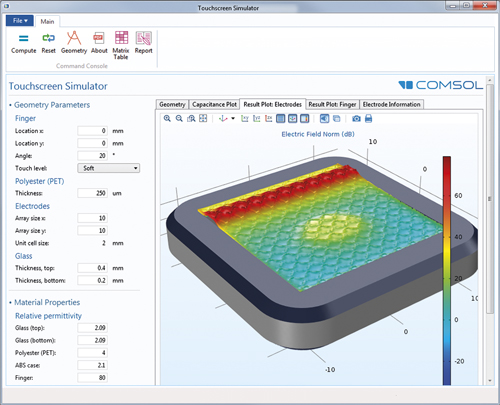Click the app icon in title bar
The image size is (500, 405).
point(7,6)
